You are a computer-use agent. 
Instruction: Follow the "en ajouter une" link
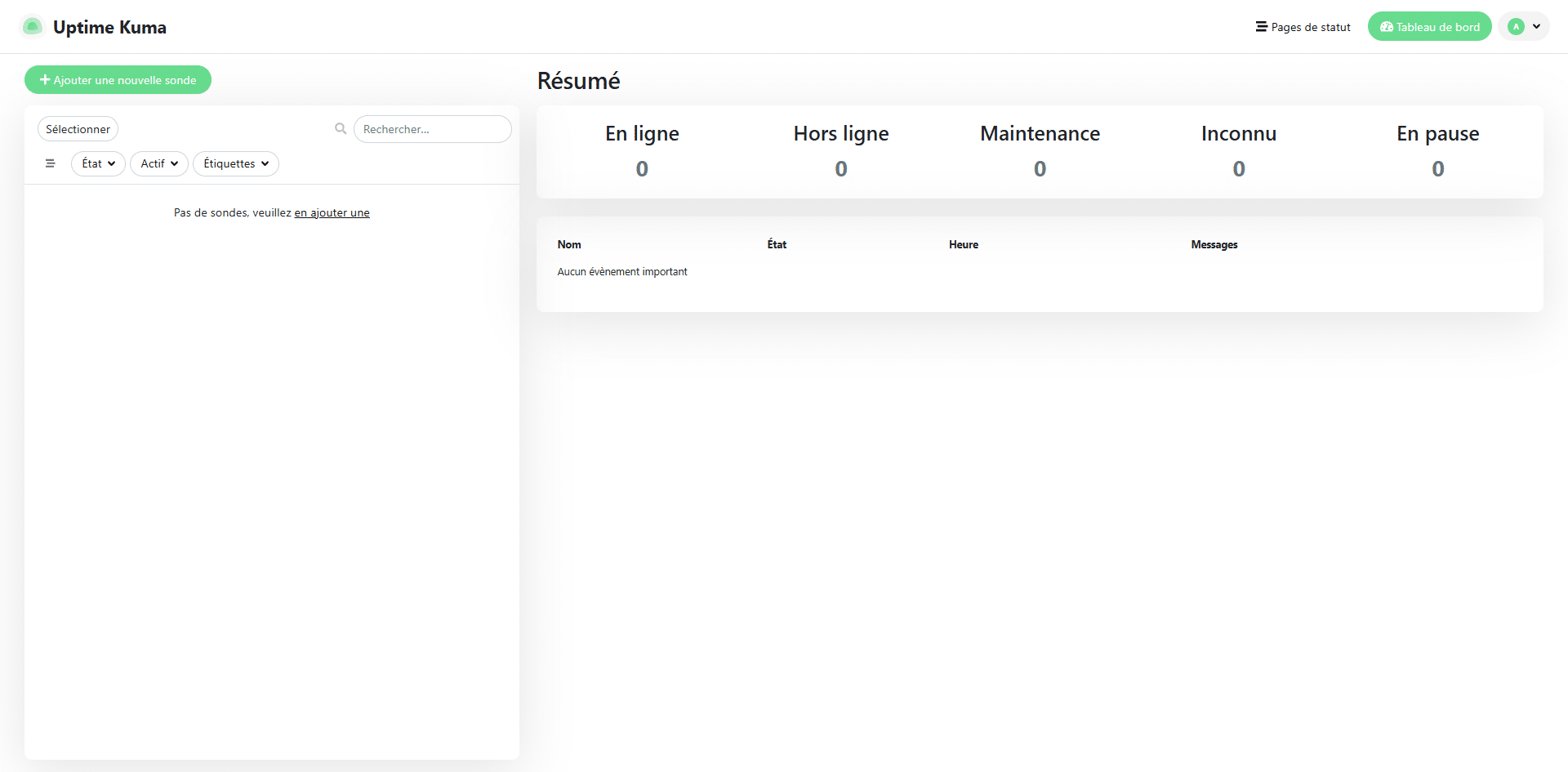coord(332,213)
